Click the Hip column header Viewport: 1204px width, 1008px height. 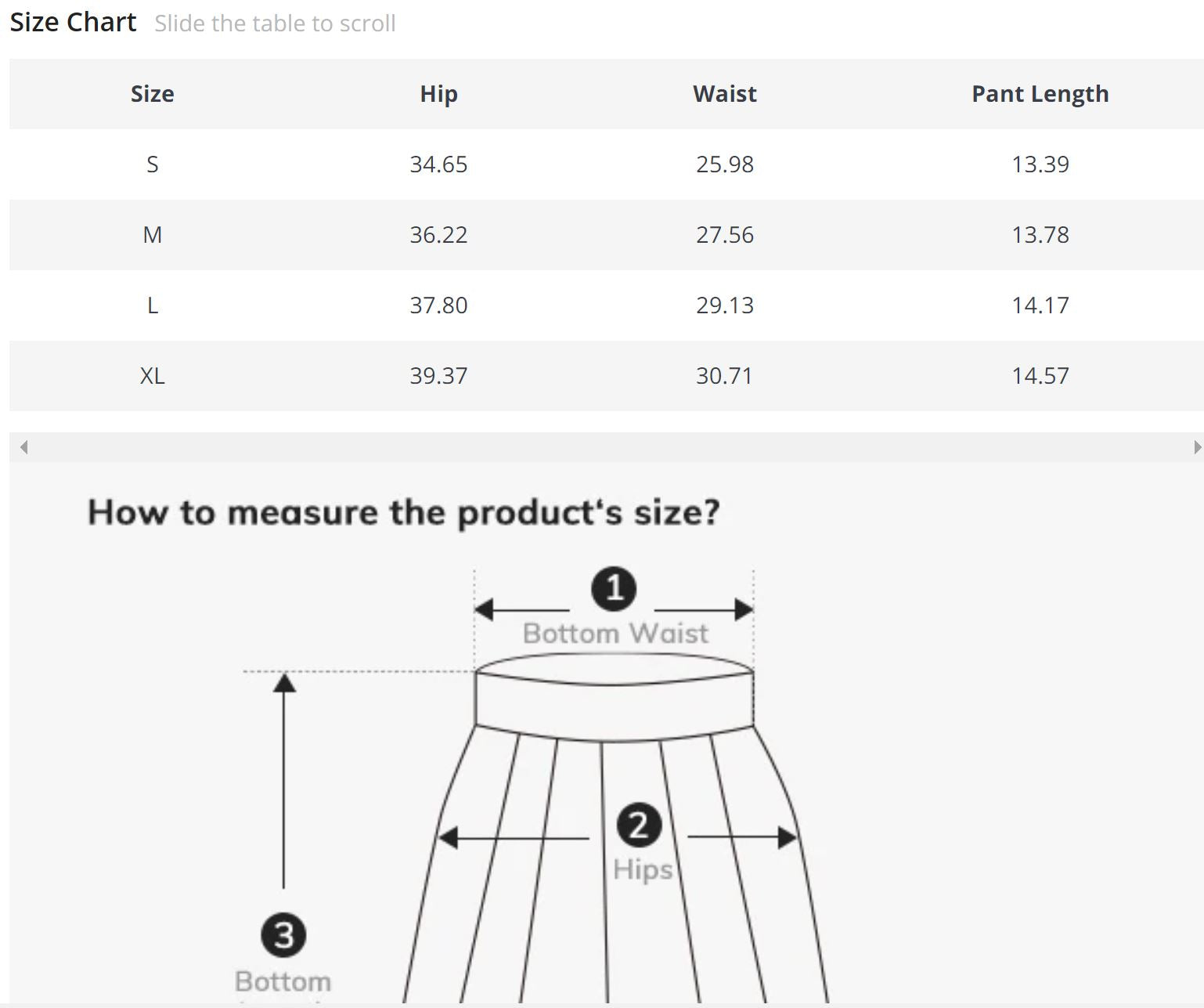(438, 94)
